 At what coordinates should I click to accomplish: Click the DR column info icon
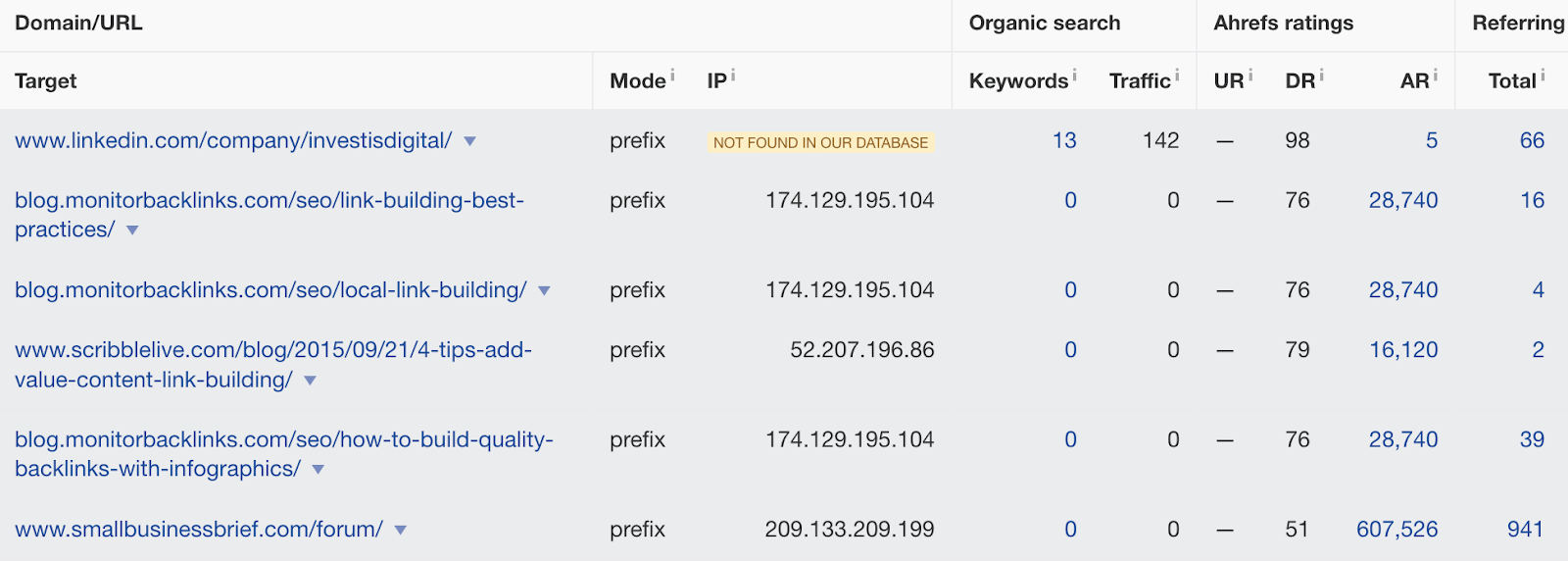(1322, 75)
